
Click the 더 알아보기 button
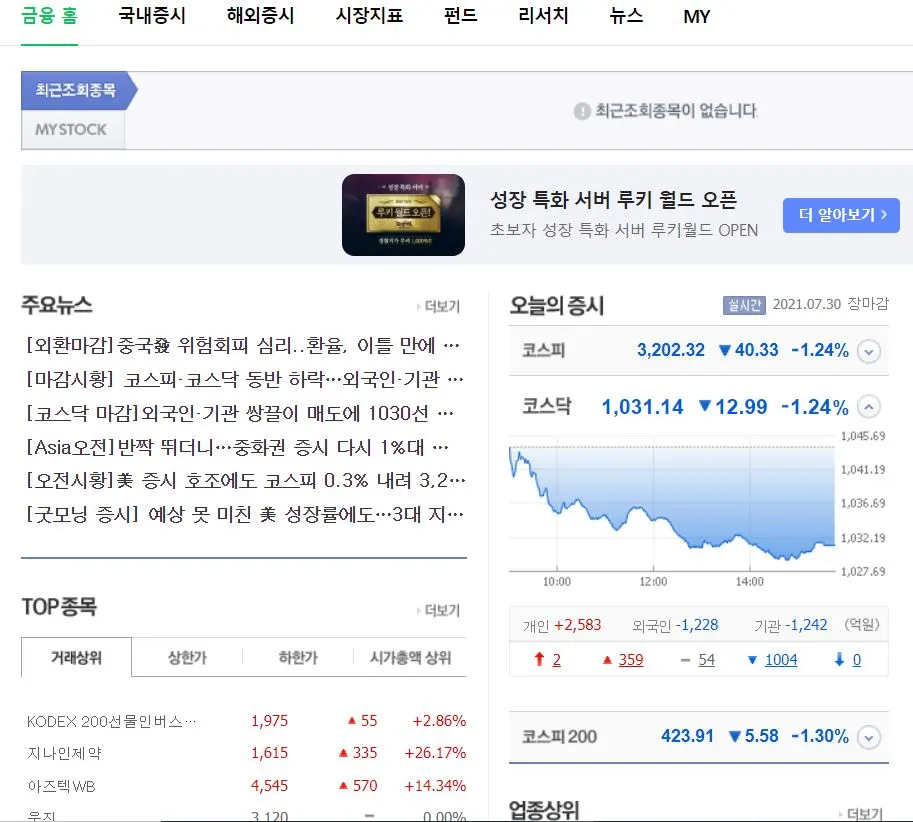coord(841,215)
